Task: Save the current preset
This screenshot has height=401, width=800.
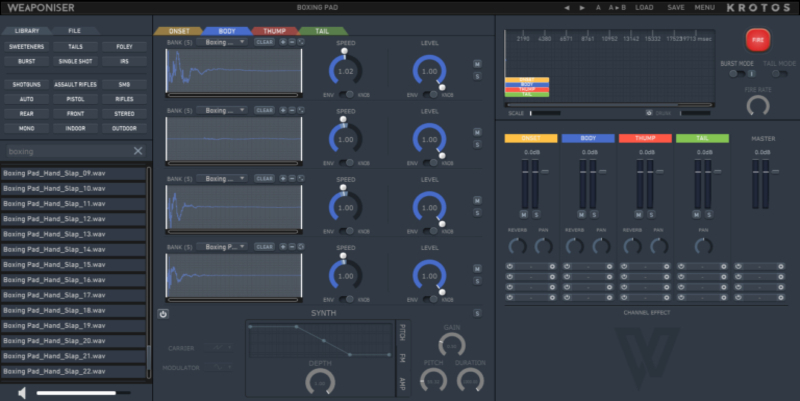Action: (676, 8)
